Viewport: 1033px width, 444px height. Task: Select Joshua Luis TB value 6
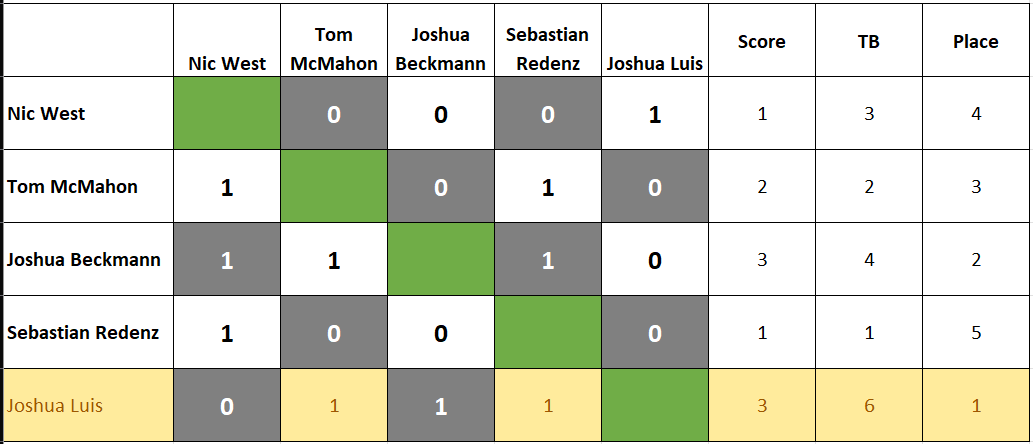[x=868, y=405]
